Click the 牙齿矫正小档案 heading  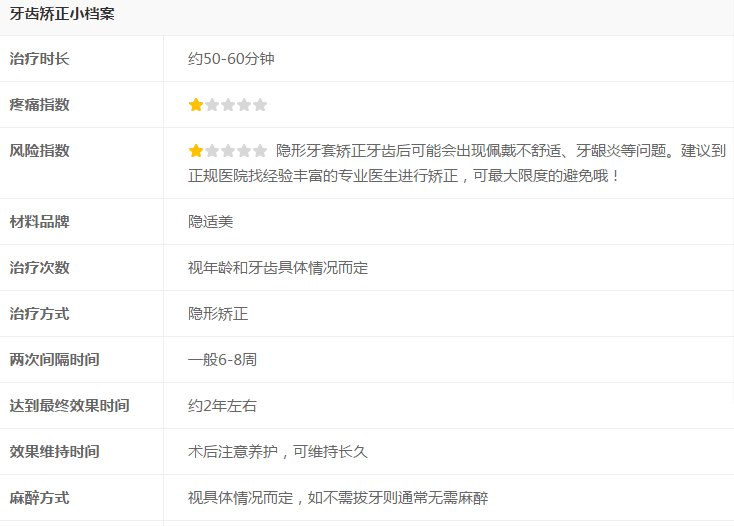point(62,14)
